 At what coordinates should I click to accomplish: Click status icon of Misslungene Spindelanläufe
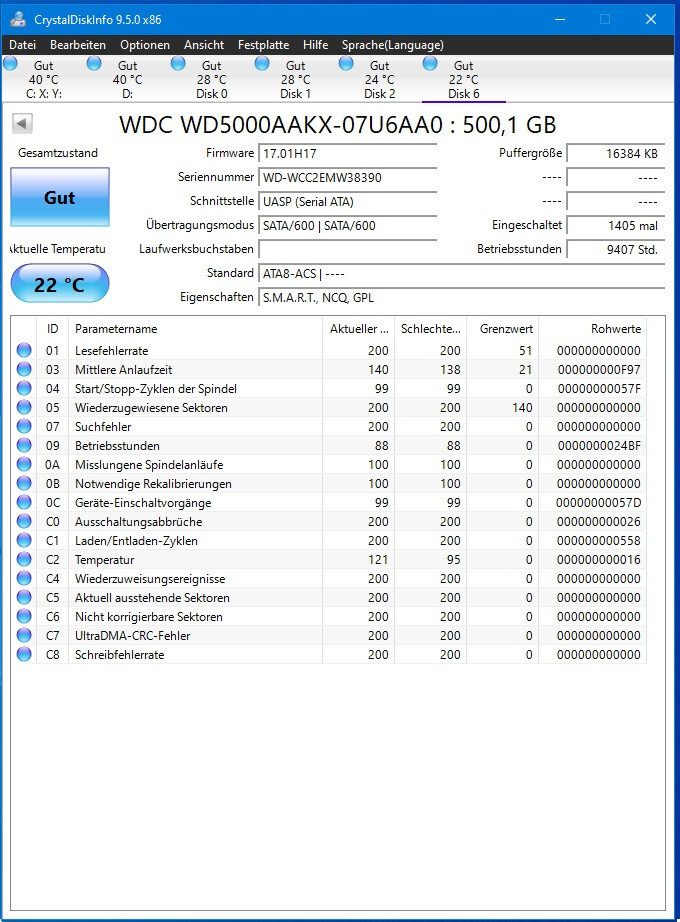pos(24,465)
